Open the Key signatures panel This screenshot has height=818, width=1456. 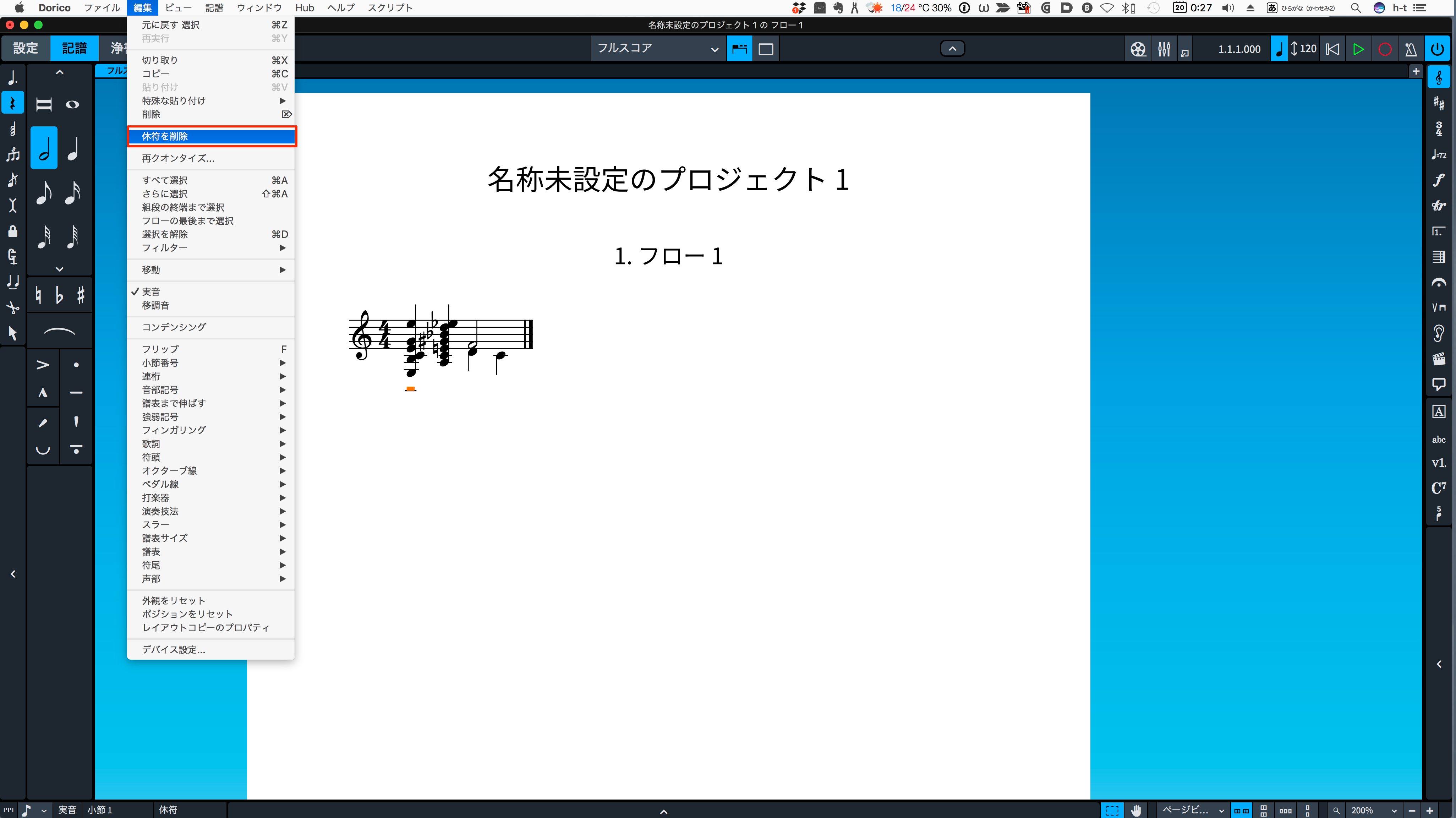(1439, 103)
